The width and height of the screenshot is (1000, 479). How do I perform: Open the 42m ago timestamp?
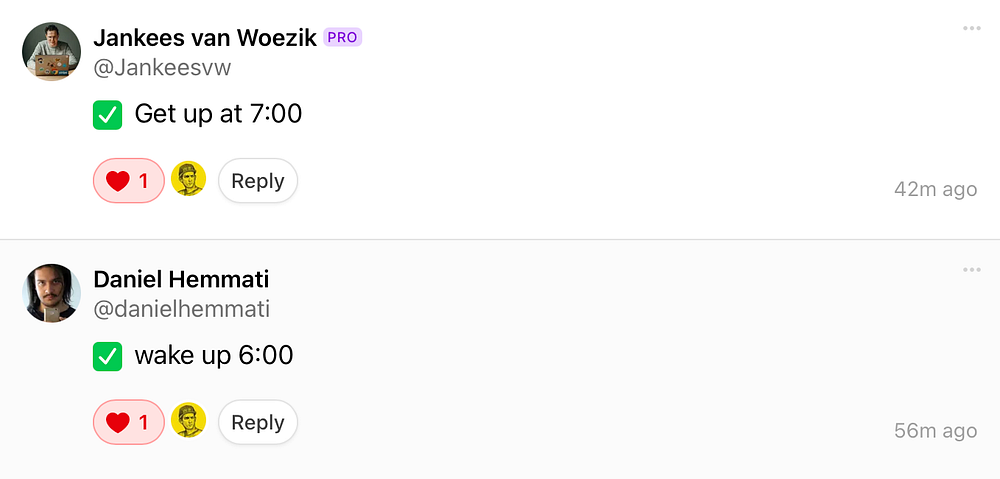point(935,189)
